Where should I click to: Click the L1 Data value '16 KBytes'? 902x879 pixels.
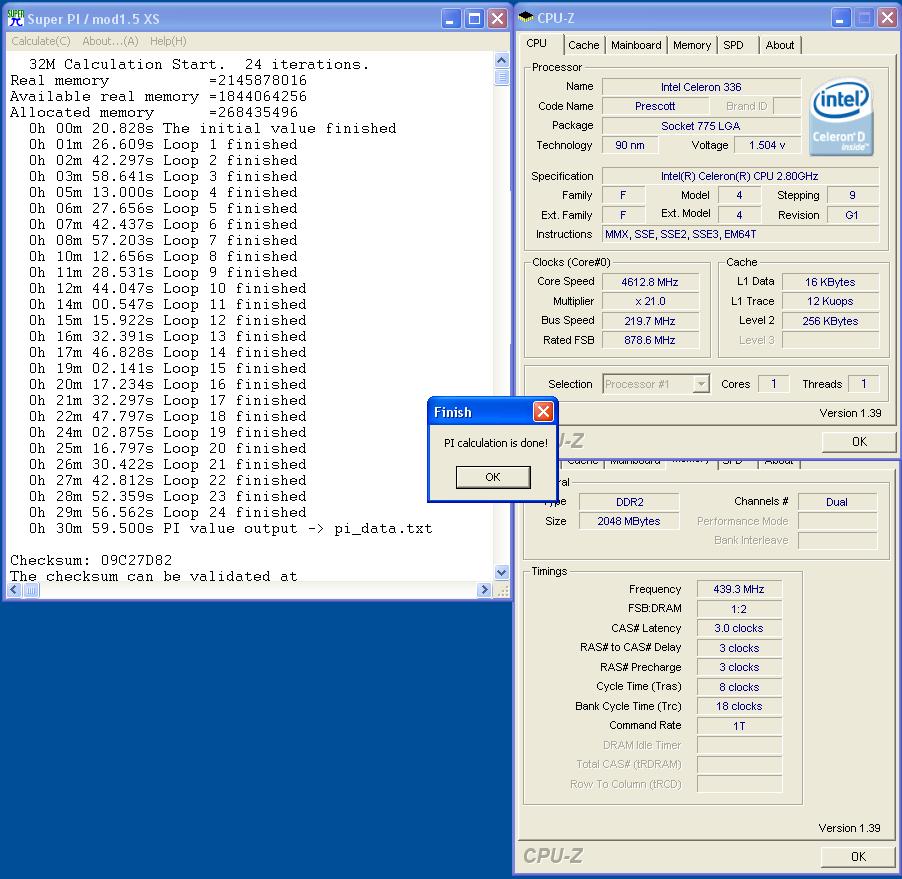tap(830, 282)
